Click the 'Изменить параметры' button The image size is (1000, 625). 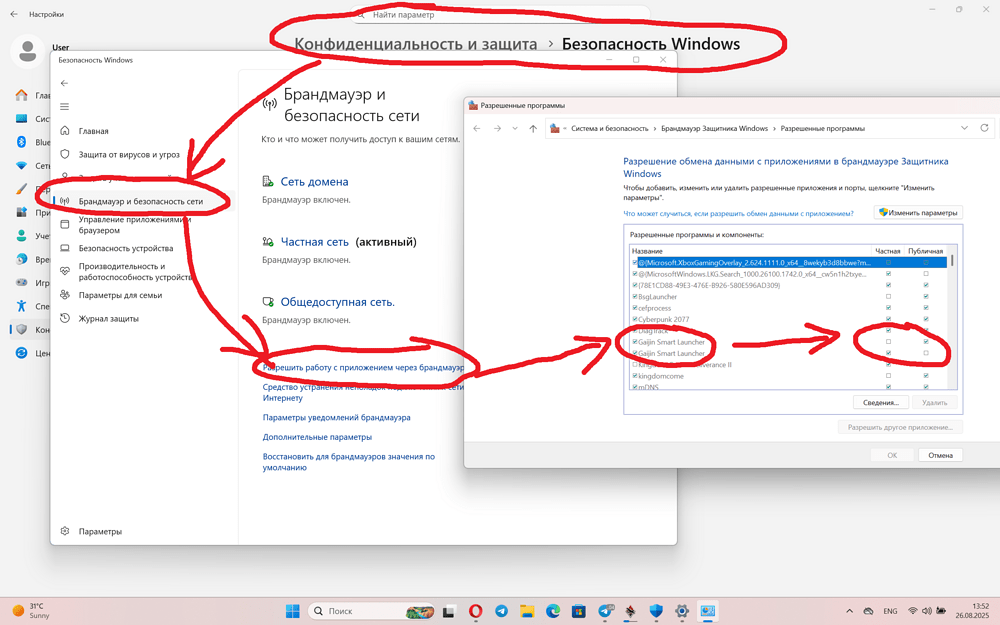pyautogui.click(x=918, y=212)
